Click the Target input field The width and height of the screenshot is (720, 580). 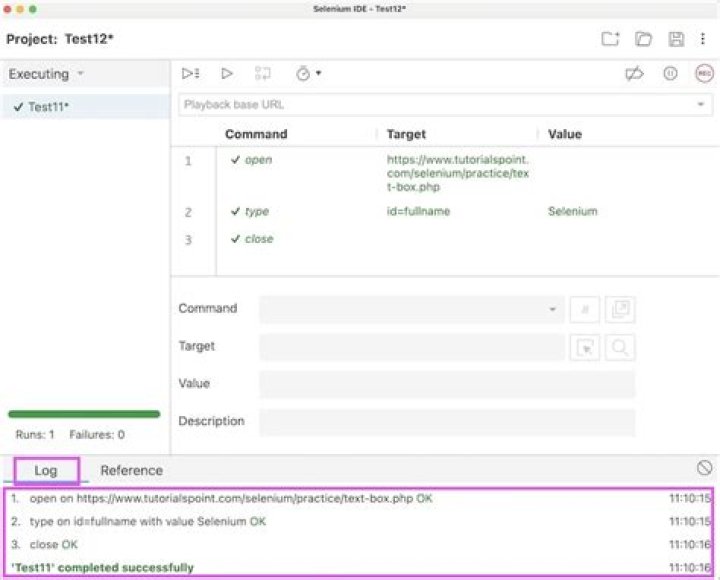(411, 347)
